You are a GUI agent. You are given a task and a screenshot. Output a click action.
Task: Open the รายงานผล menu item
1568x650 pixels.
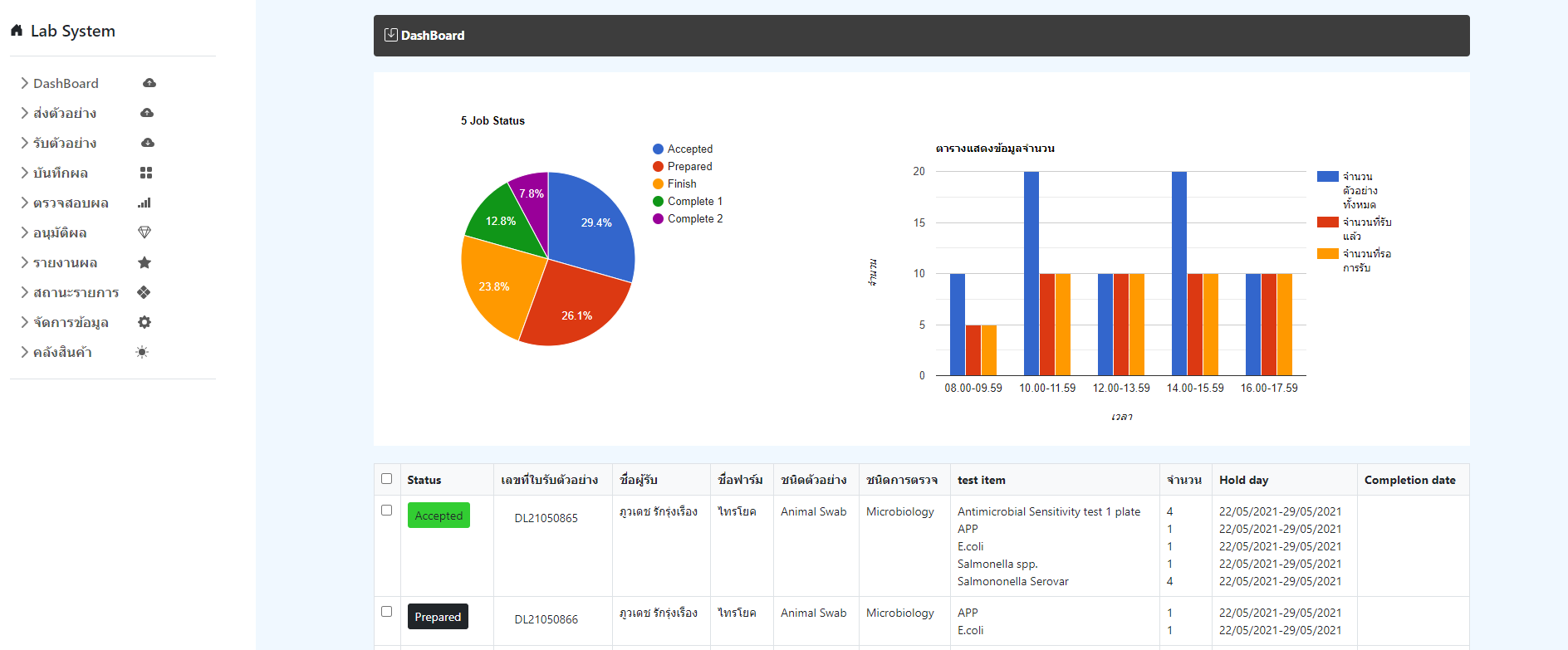coord(65,262)
